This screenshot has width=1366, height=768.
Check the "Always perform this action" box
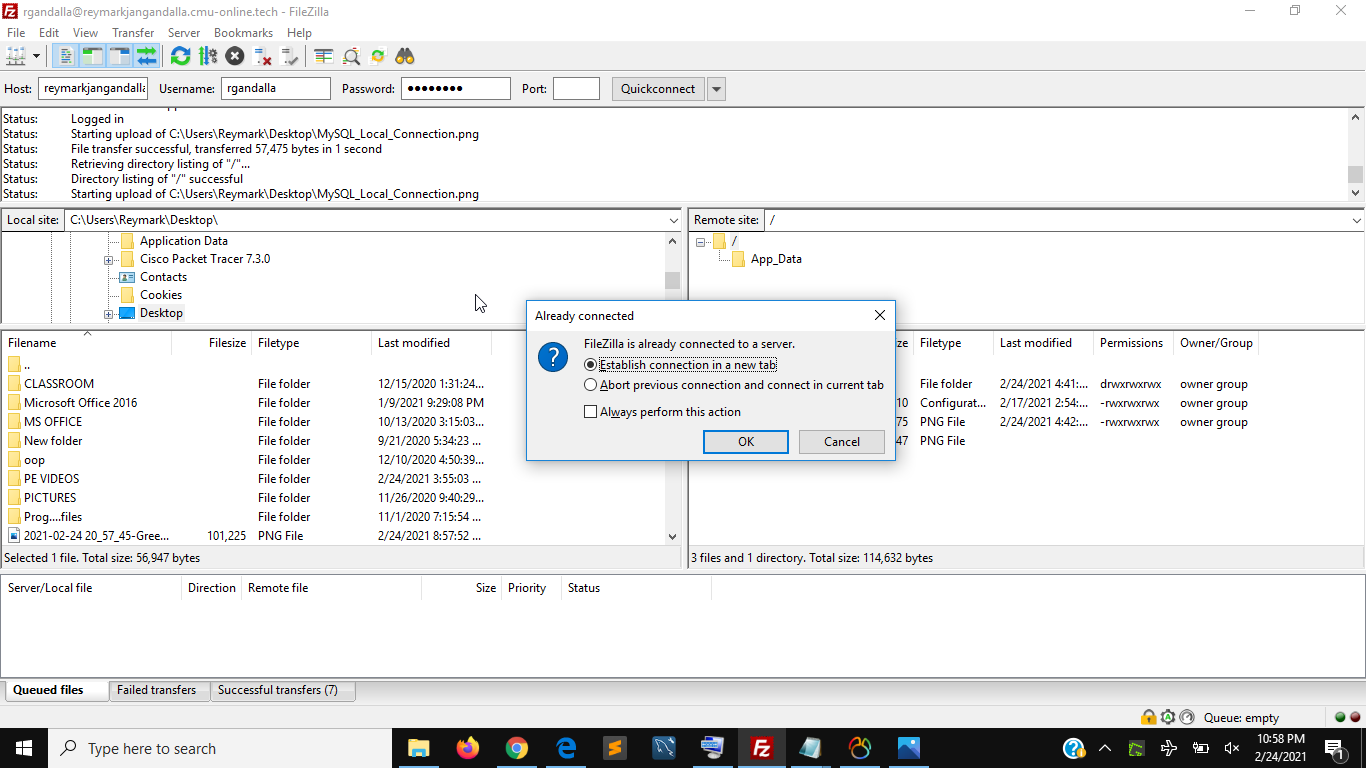591,412
